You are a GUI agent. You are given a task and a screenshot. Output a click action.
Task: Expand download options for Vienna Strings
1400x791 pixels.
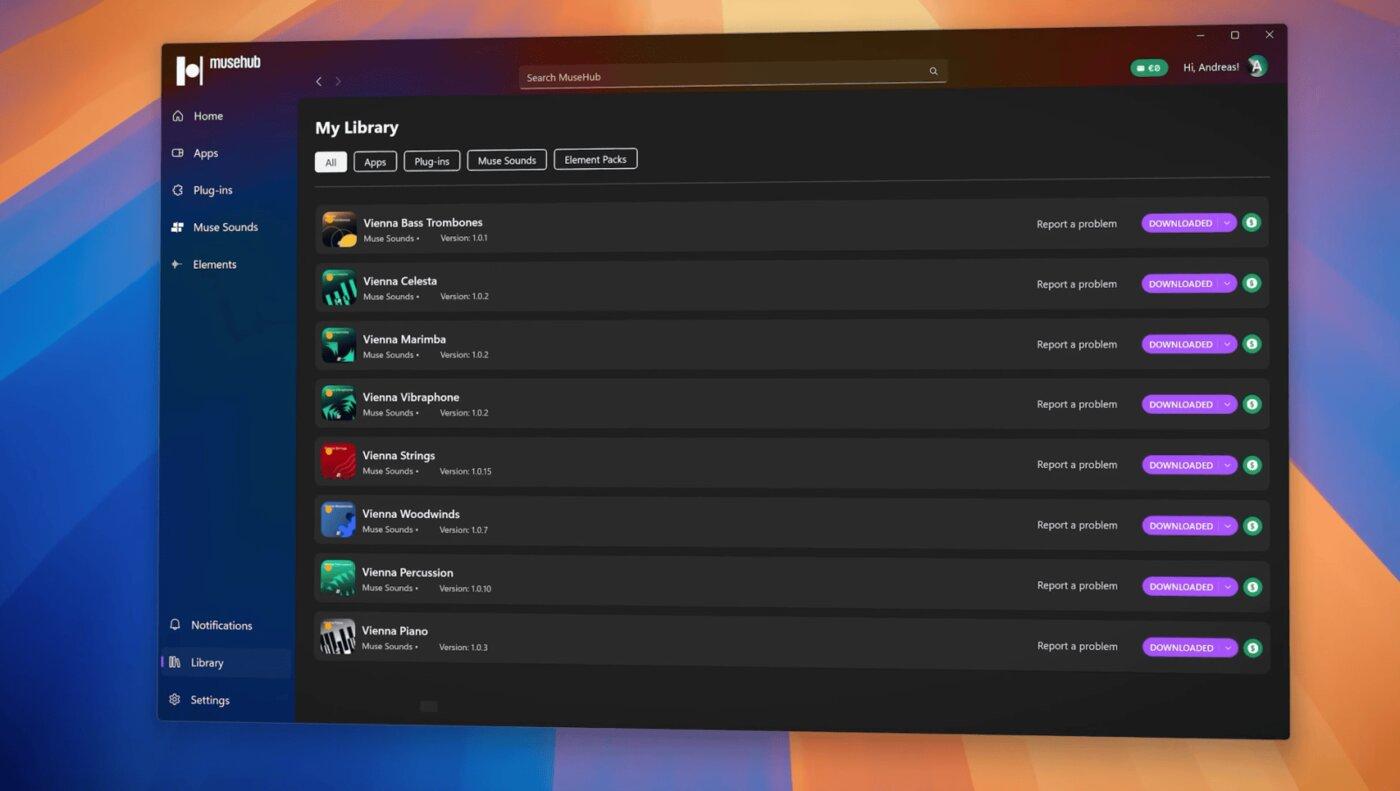1227,465
